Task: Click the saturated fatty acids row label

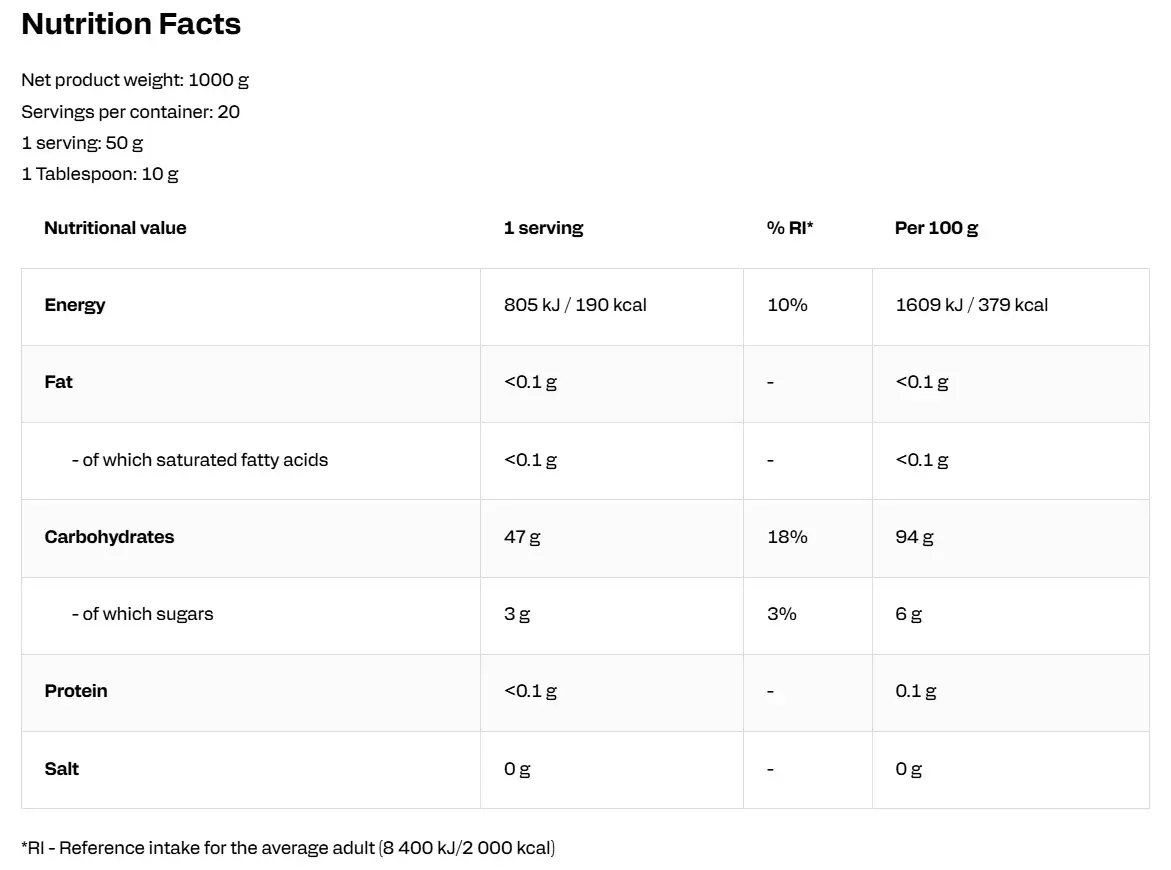Action: coord(200,460)
